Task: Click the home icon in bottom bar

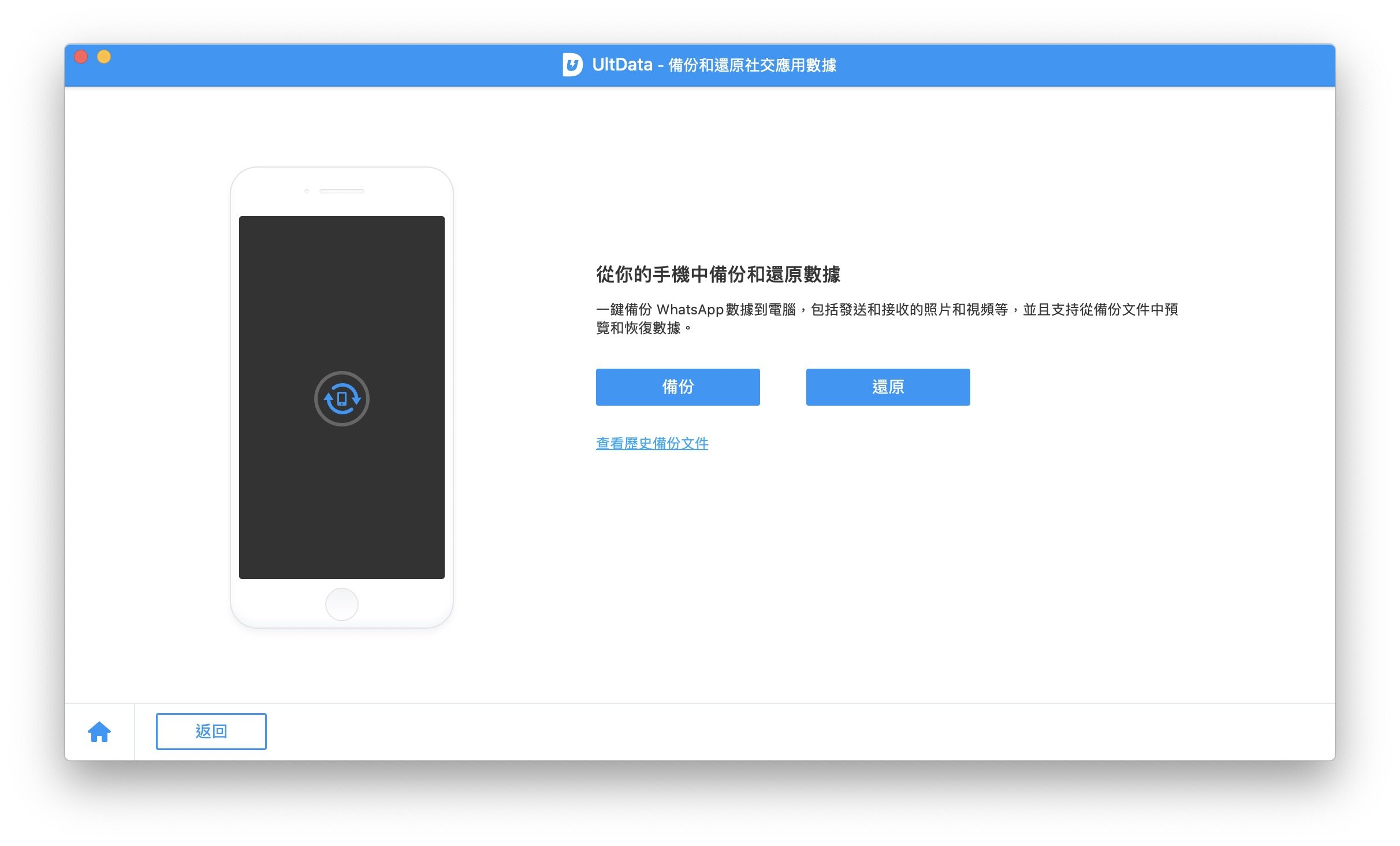Action: click(x=99, y=732)
